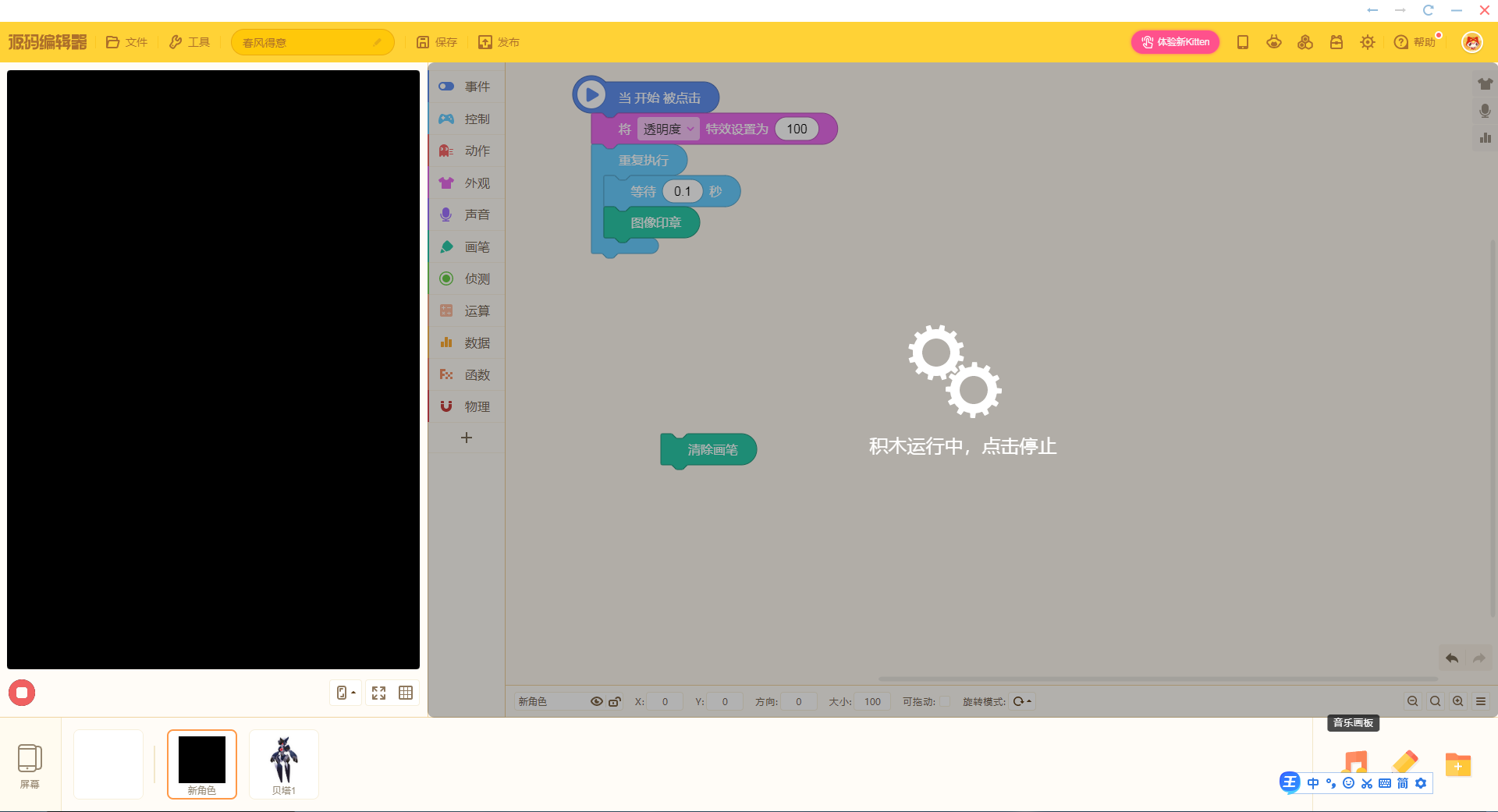Toggle the sprite lock icon

coord(615,701)
